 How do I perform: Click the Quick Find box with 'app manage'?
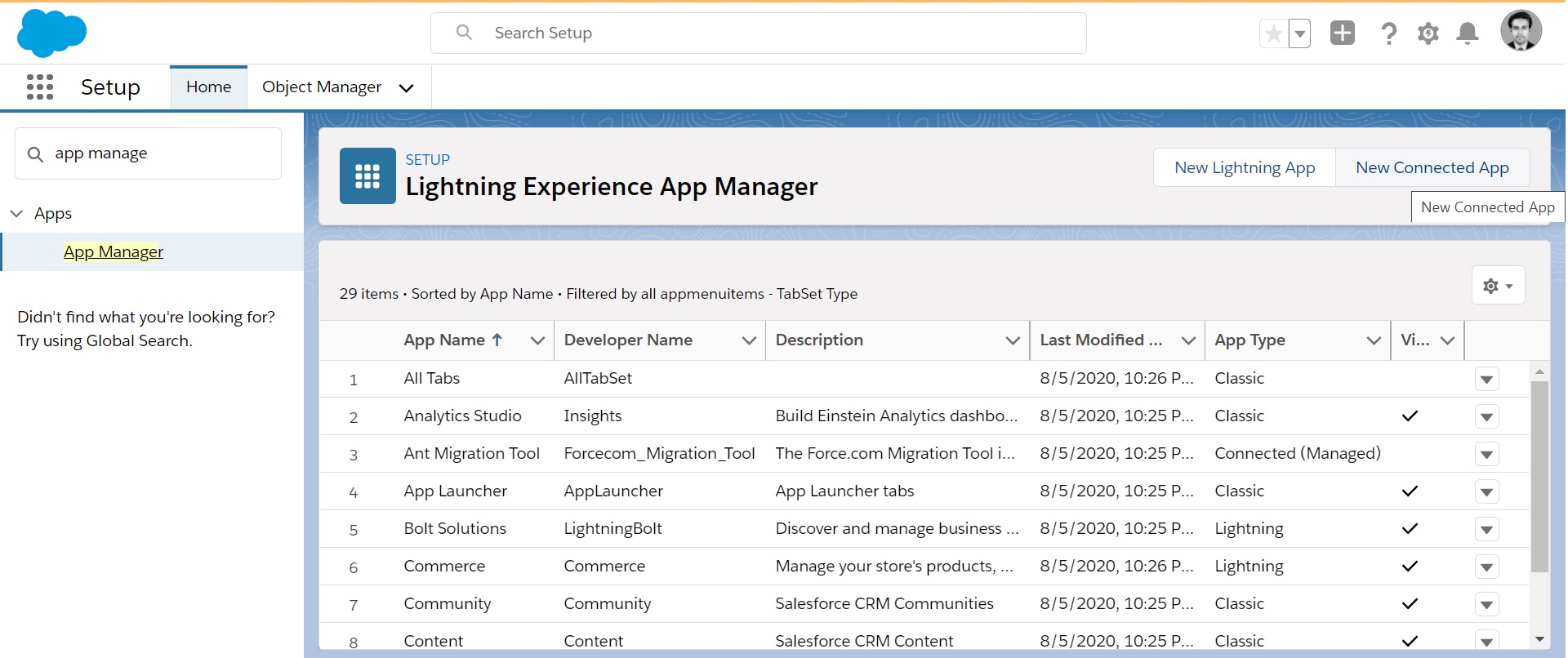[x=149, y=153]
